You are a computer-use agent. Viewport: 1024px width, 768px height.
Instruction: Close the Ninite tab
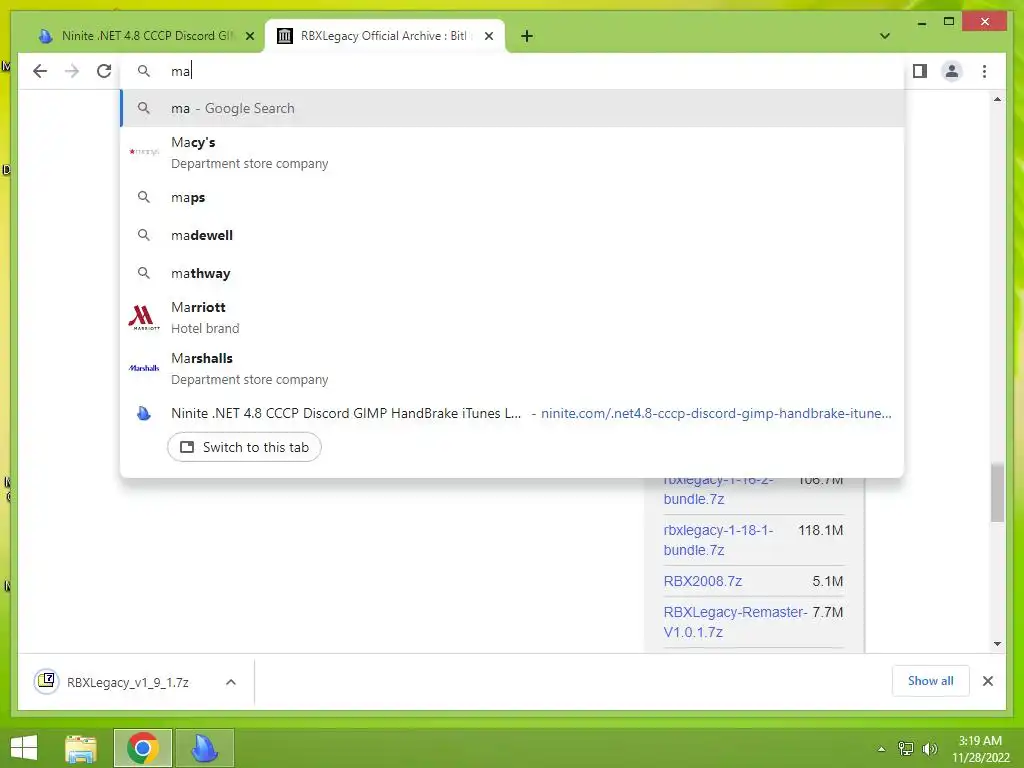249,36
